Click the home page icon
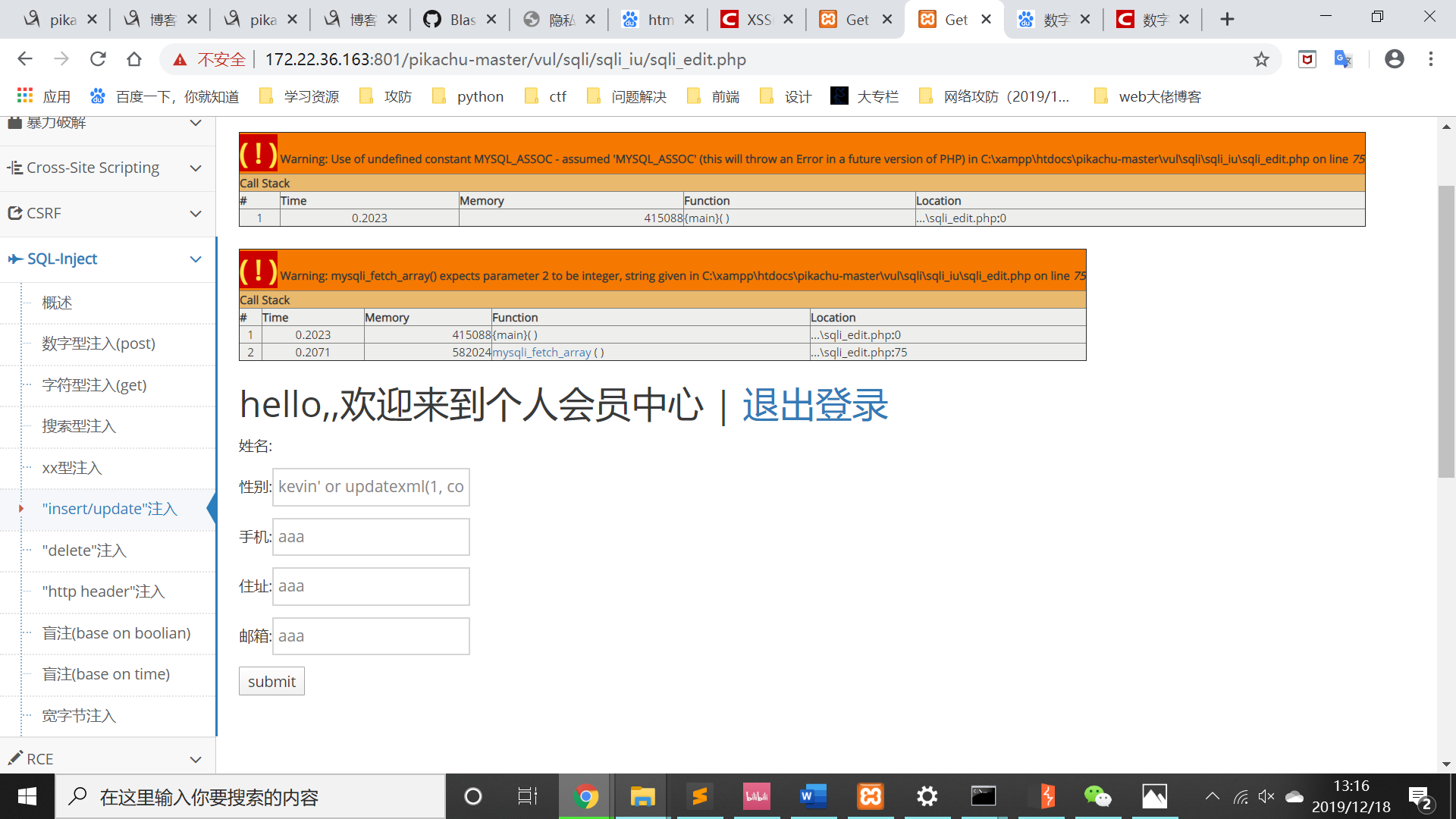Image resolution: width=1456 pixels, height=819 pixels. tap(134, 59)
